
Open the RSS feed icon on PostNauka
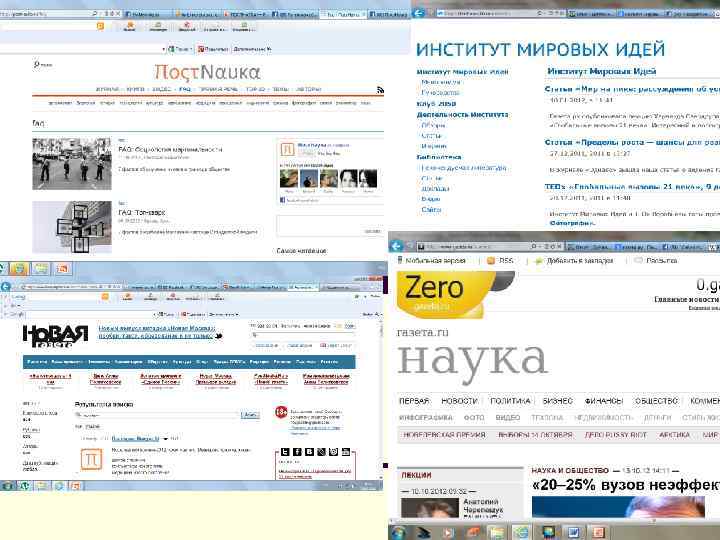(380, 90)
